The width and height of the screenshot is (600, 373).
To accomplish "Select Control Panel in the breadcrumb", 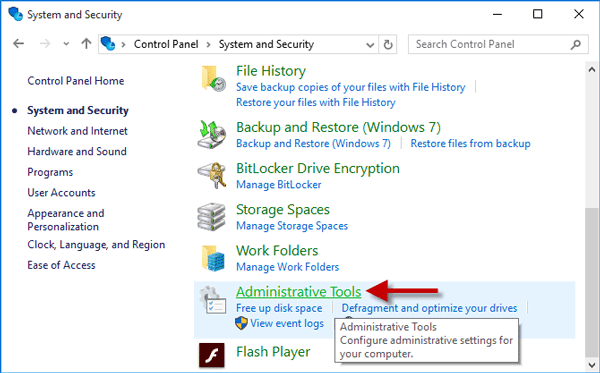I will click(x=166, y=44).
